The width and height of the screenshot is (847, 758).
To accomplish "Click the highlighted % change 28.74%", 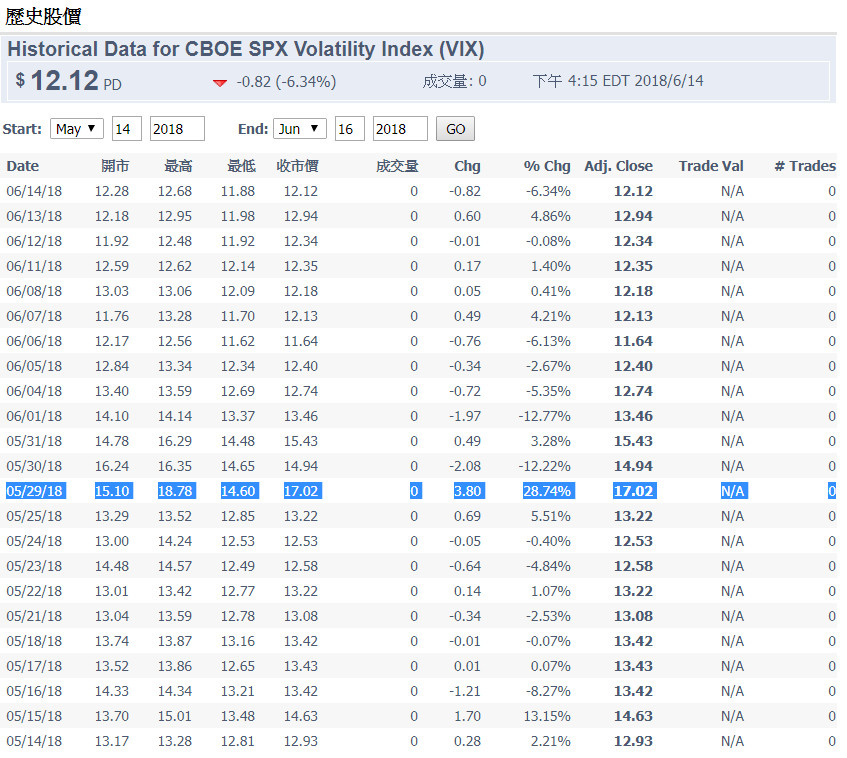I will click(x=548, y=491).
